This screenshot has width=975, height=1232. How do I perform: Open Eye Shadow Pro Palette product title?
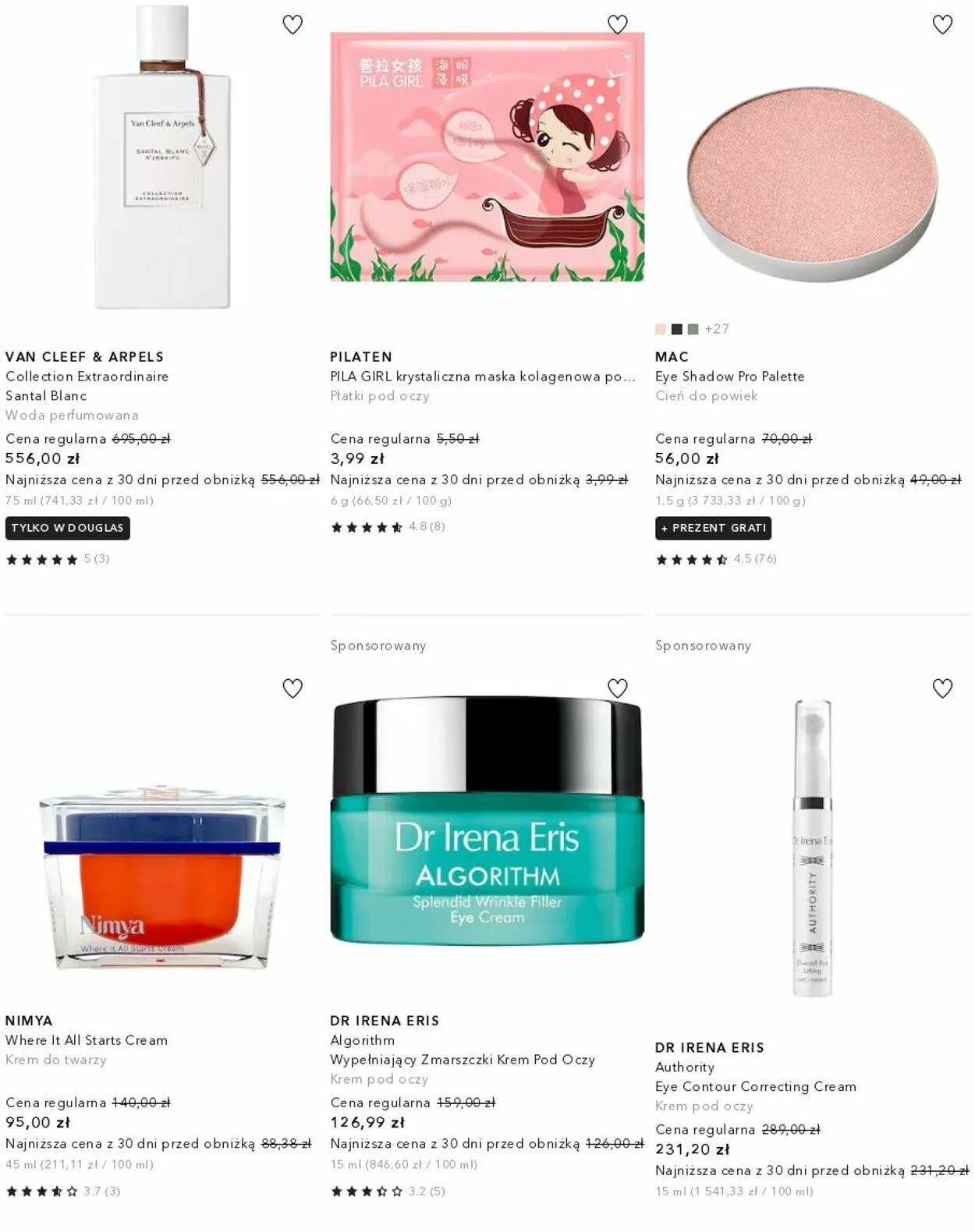point(730,377)
